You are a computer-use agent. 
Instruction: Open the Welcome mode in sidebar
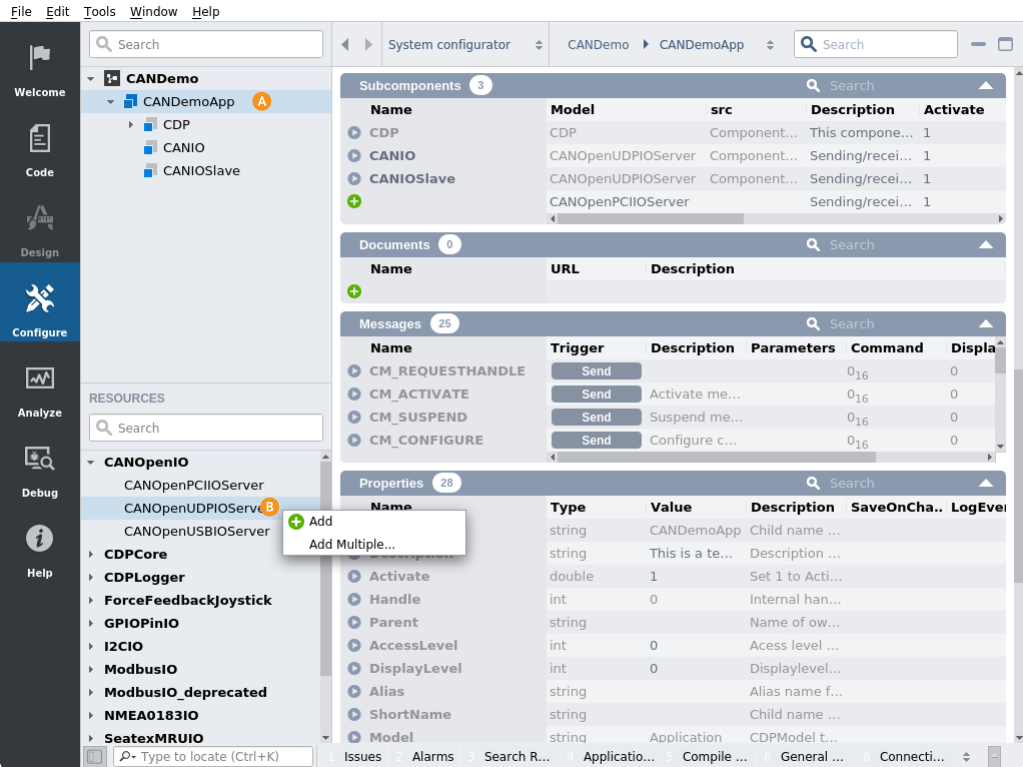tap(40, 70)
